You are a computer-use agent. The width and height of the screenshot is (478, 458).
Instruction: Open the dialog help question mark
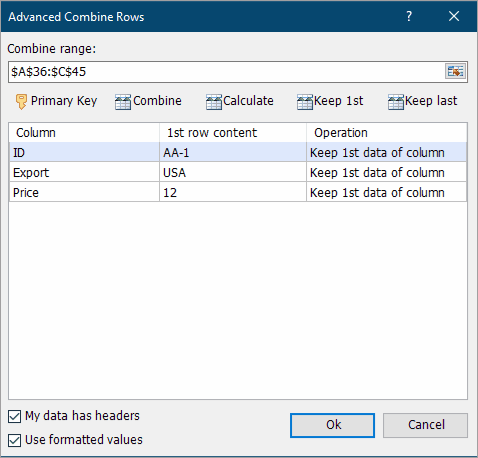(x=409, y=16)
